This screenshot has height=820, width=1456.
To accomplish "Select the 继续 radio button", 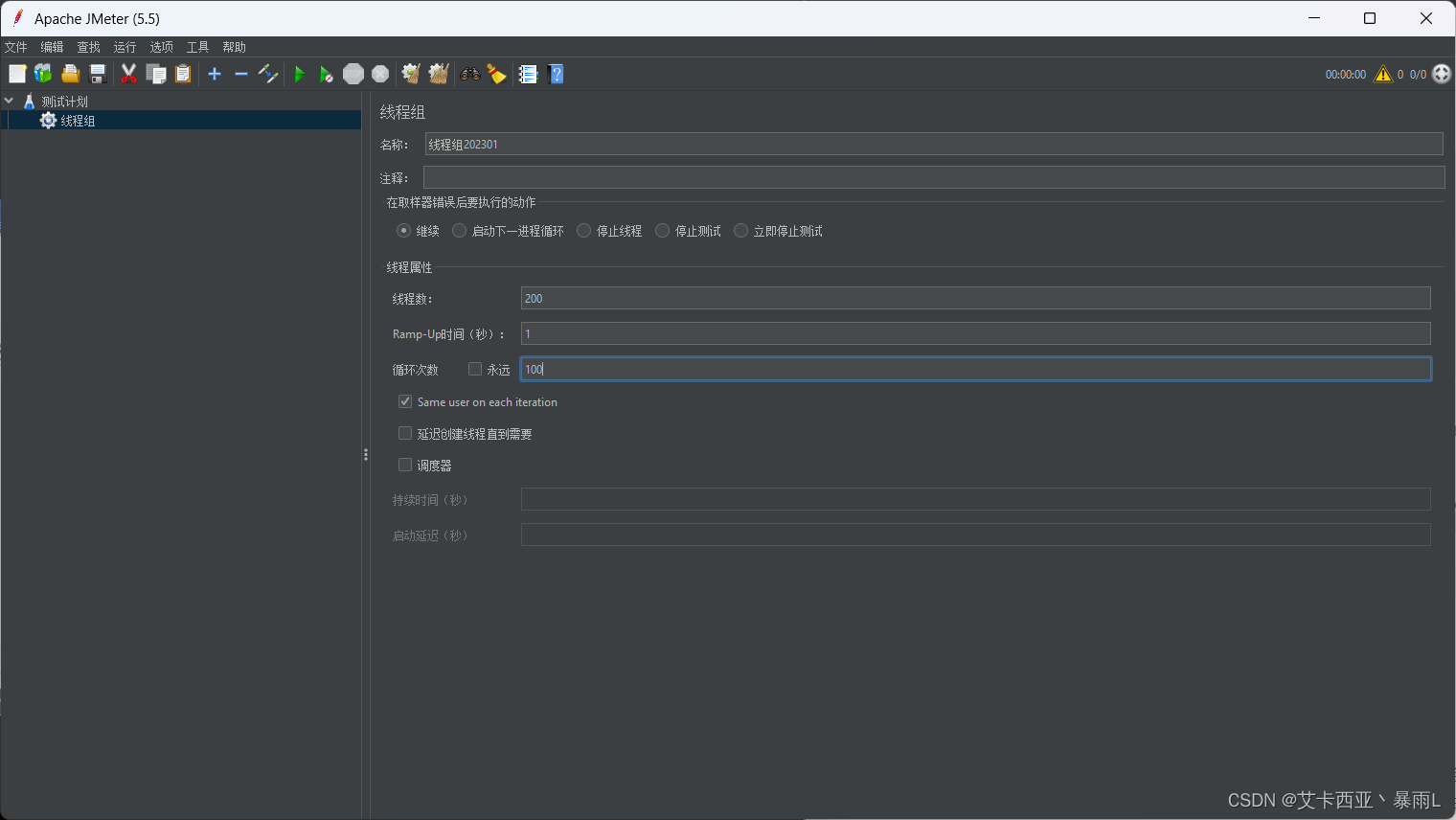I will pyautogui.click(x=403, y=231).
